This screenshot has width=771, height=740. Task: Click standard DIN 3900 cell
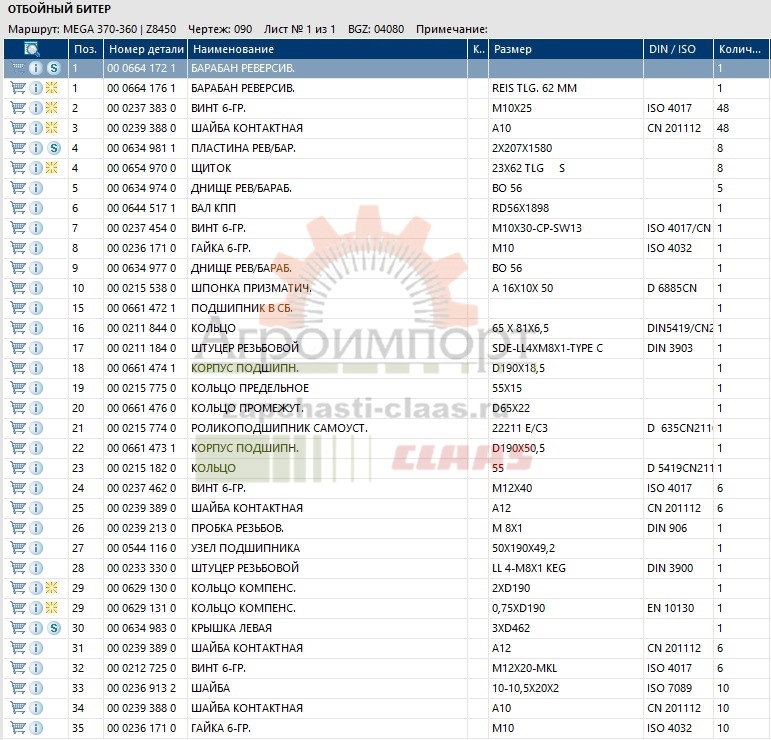point(670,568)
